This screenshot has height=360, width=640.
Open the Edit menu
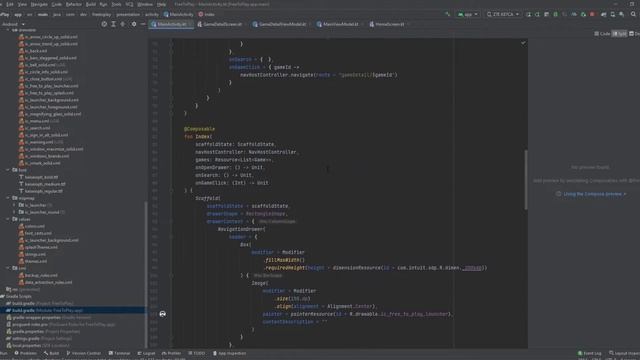point(9,4)
